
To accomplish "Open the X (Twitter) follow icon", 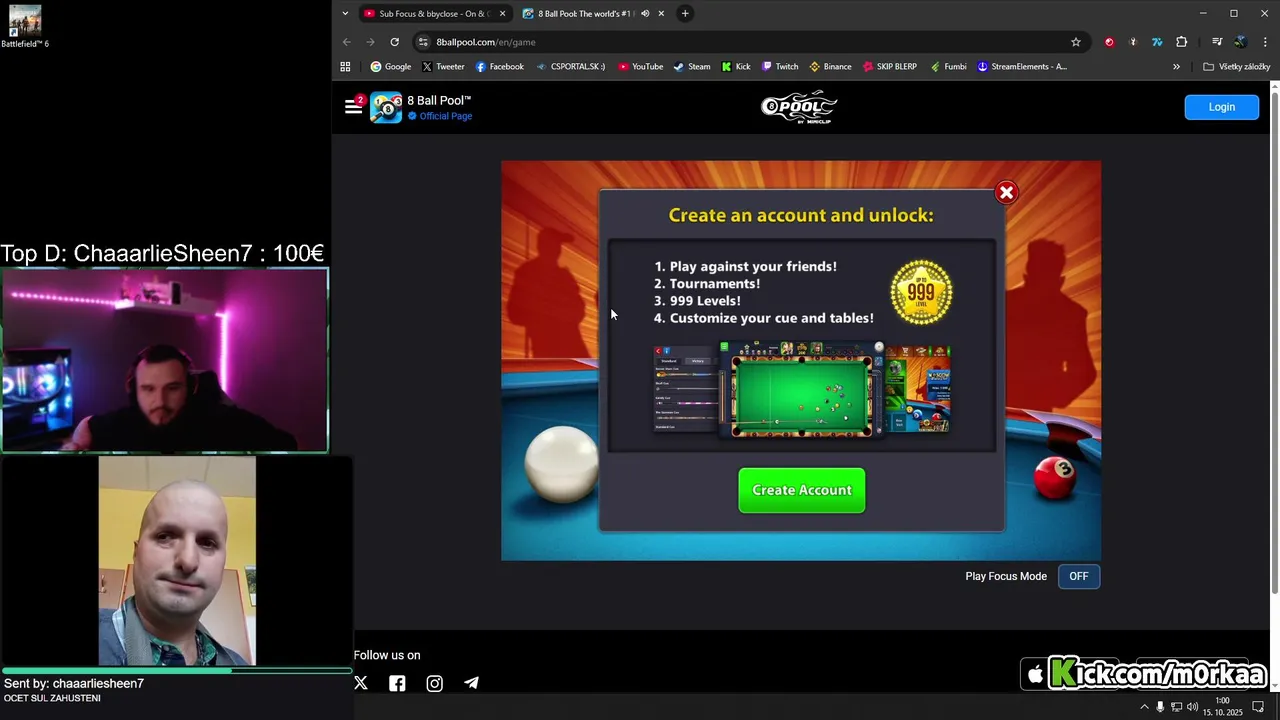I will 361,683.
